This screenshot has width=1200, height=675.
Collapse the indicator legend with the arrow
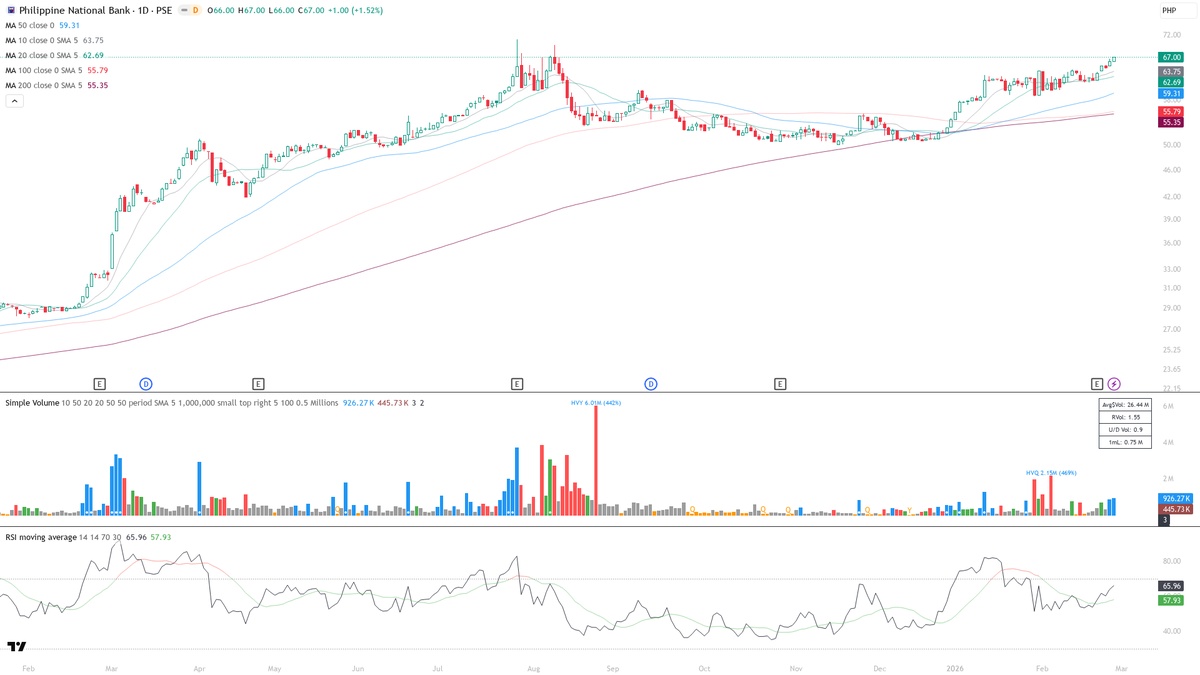point(16,101)
